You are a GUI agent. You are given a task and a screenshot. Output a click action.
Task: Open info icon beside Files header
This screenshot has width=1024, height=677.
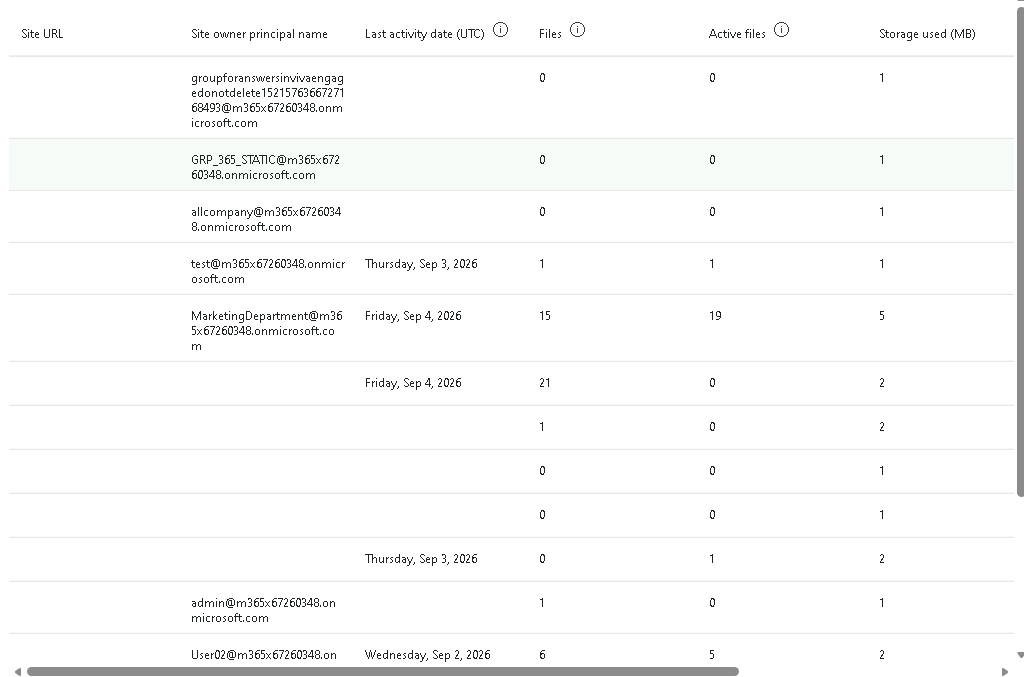(x=577, y=30)
